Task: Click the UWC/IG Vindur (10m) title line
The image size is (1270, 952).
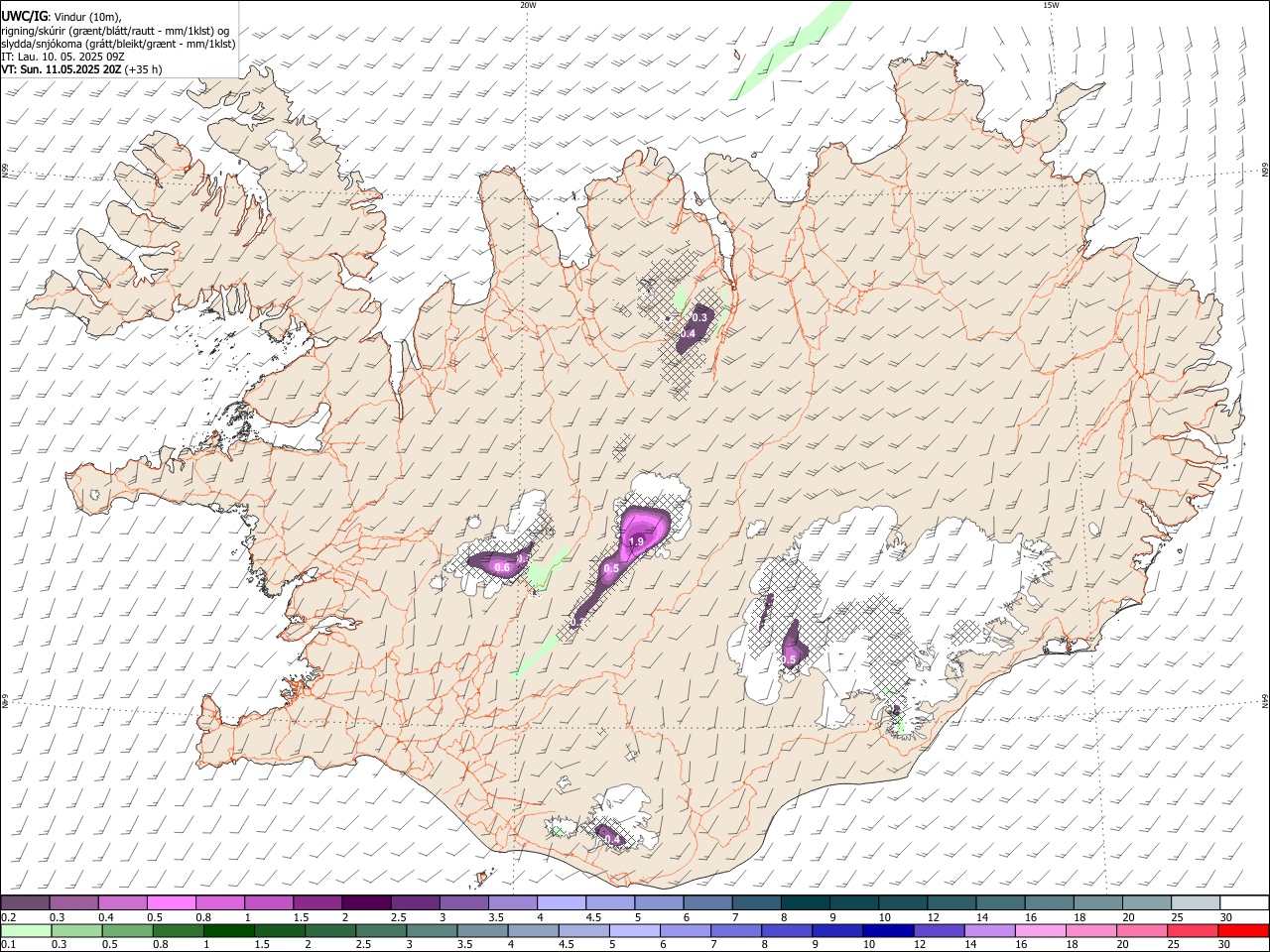Action: [62, 17]
